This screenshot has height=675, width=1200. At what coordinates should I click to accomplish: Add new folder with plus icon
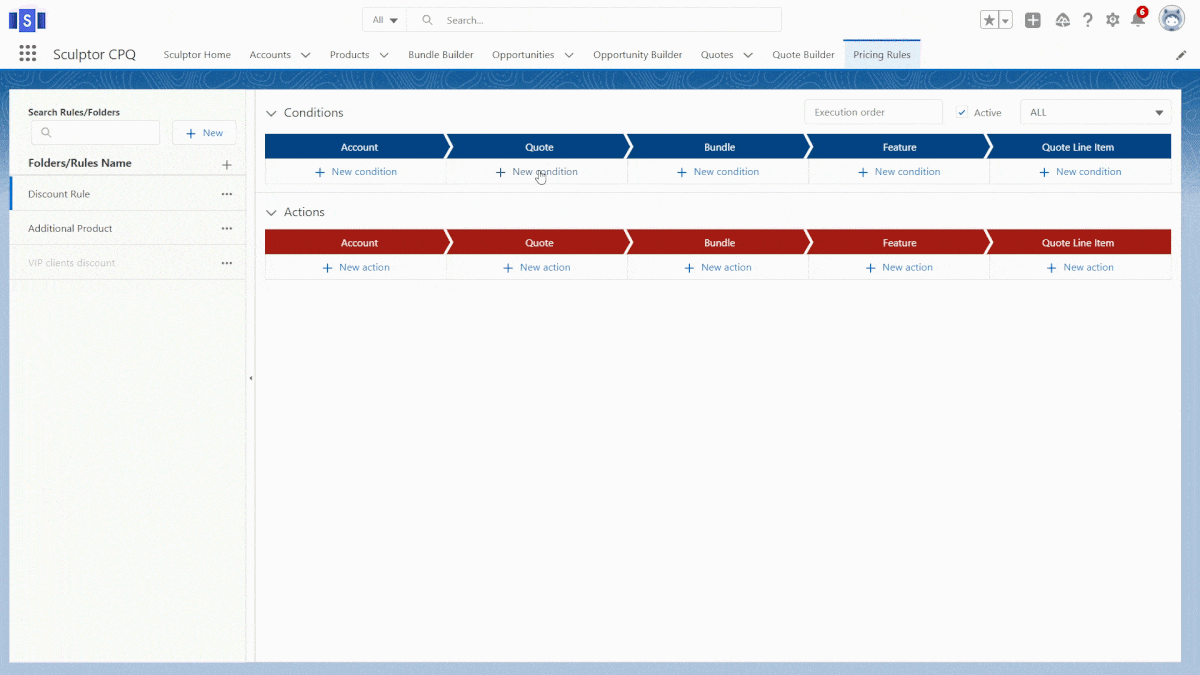[x=227, y=164]
